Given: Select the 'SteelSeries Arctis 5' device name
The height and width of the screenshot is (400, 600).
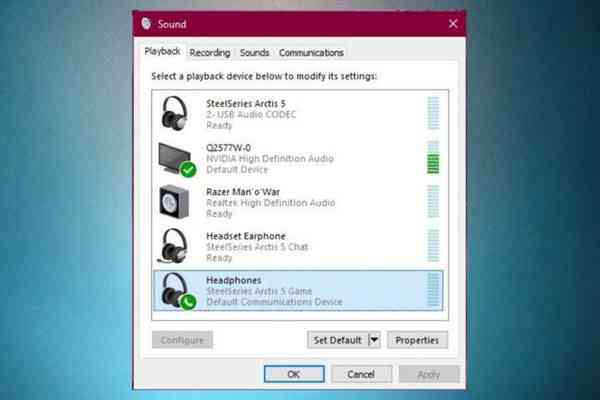Looking at the screenshot, I should pyautogui.click(x=246, y=103).
